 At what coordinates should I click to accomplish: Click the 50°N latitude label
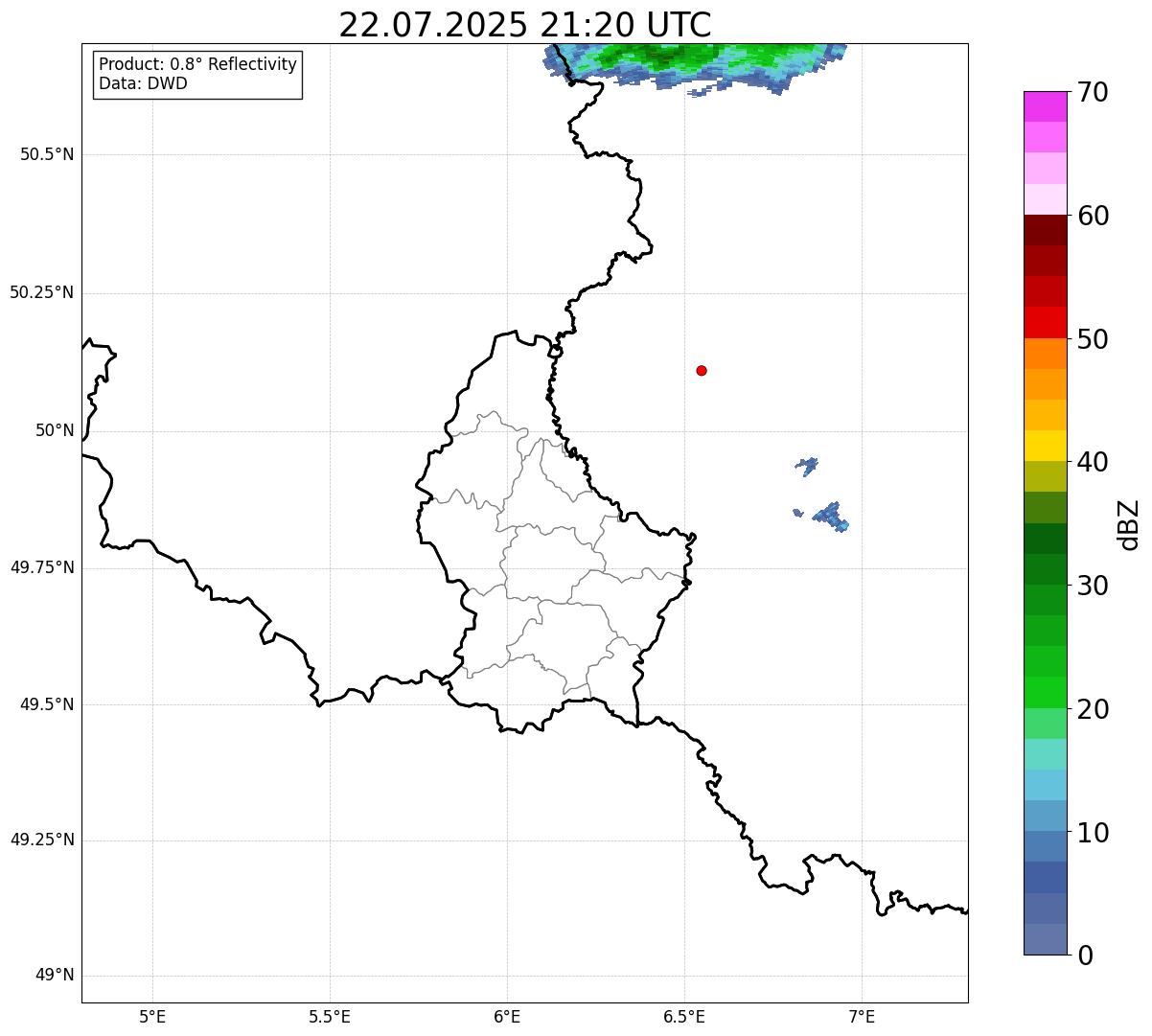pos(55,430)
